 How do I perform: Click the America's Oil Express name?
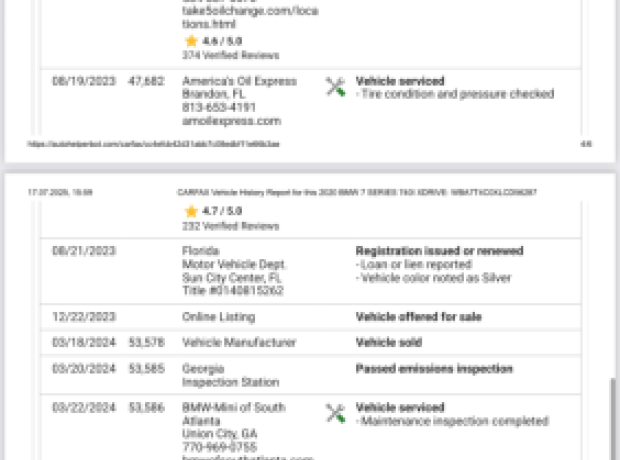coord(239,81)
